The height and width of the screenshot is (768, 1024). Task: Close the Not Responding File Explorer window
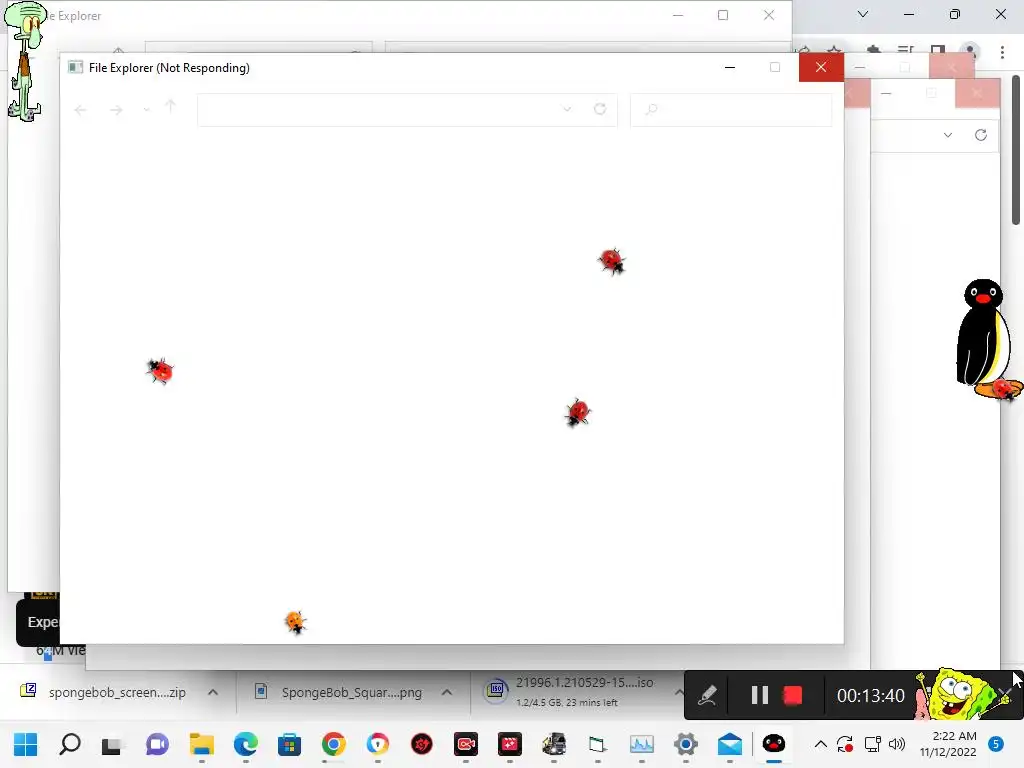tap(821, 67)
